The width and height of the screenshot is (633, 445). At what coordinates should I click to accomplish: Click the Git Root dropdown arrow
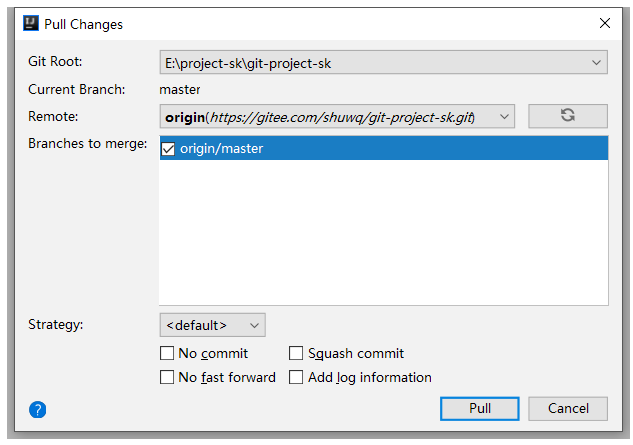tap(596, 63)
